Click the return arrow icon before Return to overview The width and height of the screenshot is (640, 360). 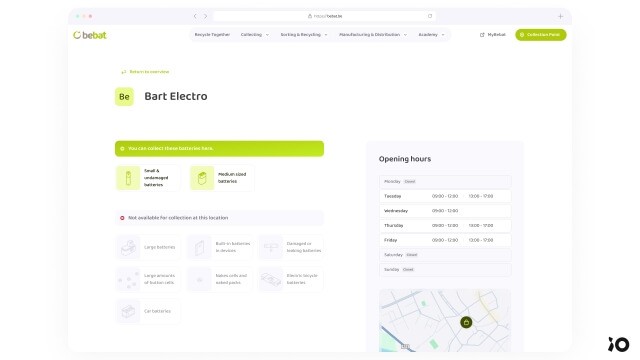point(124,72)
